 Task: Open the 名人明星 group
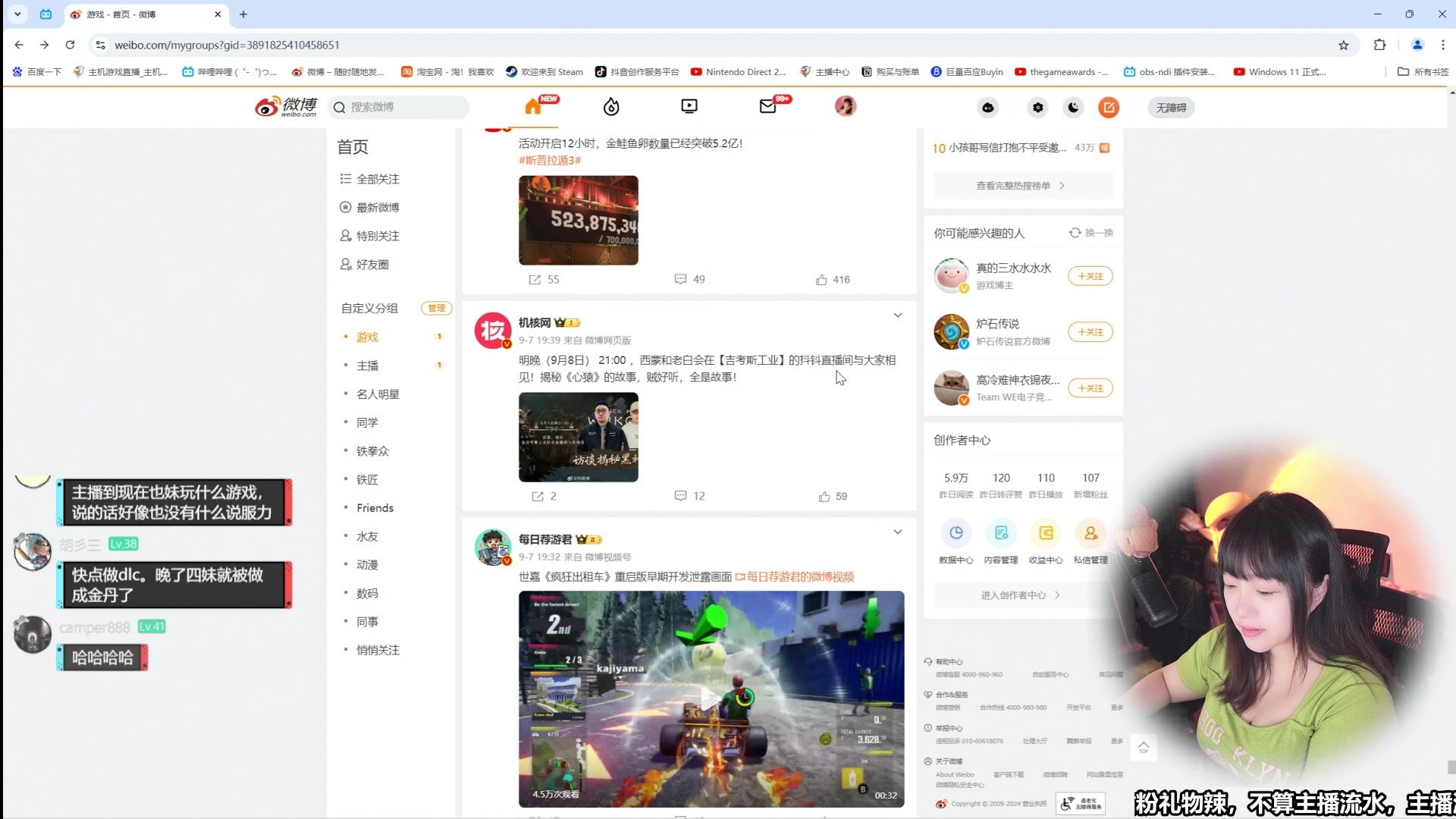click(x=378, y=394)
